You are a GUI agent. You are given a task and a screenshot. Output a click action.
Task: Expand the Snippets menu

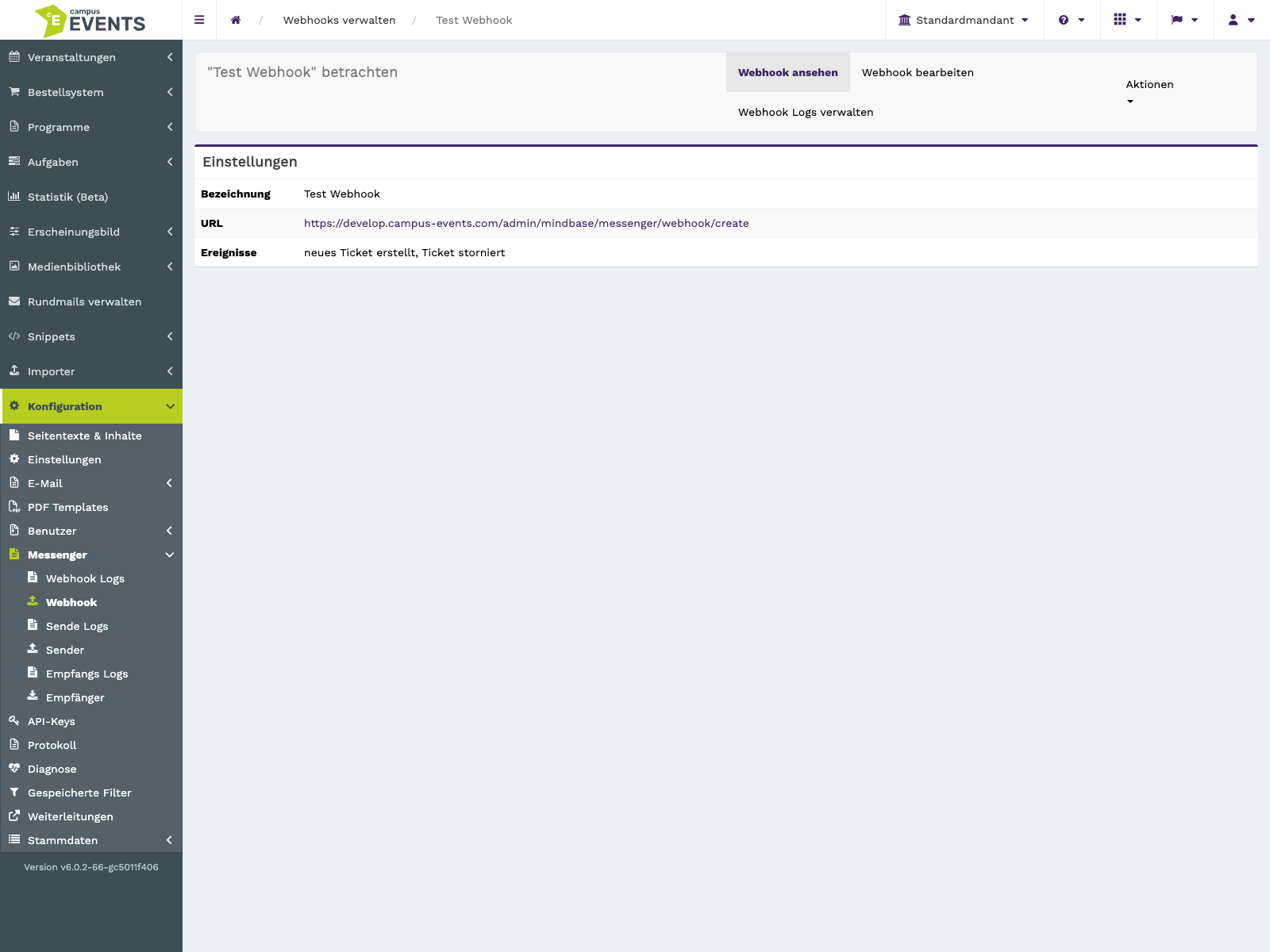coord(91,336)
